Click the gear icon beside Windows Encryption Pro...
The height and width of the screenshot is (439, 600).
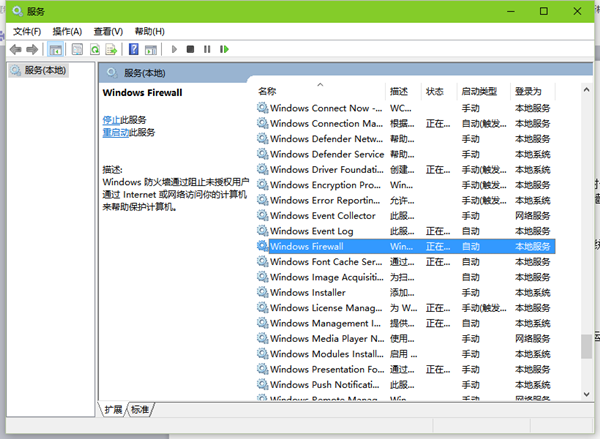(x=262, y=184)
